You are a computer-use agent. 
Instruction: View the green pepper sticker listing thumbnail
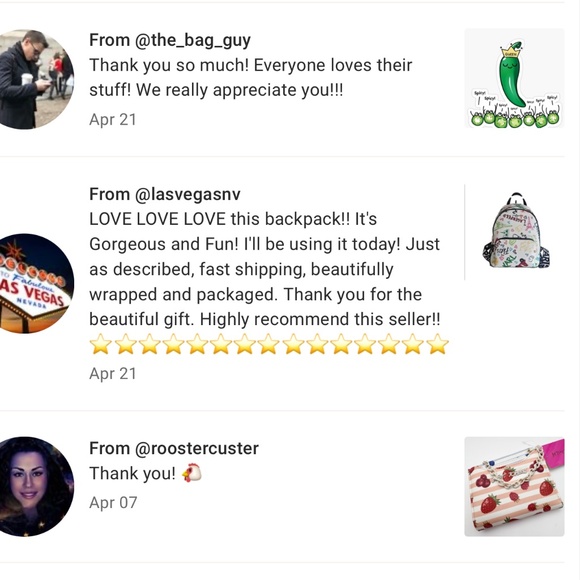point(514,78)
